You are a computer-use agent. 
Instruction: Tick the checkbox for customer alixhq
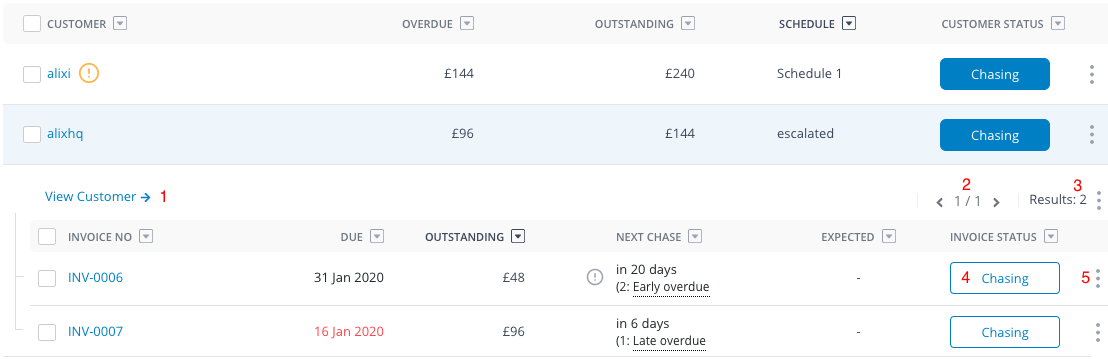(32, 134)
